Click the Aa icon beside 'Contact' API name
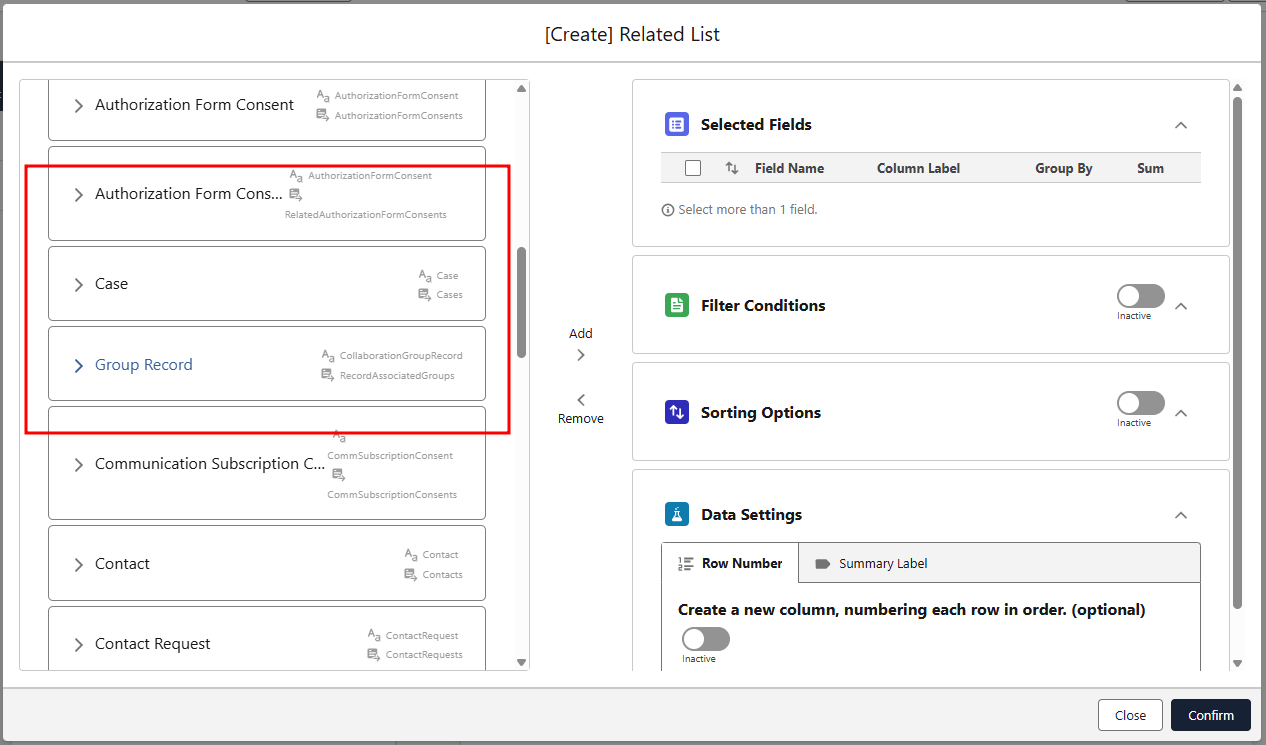This screenshot has height=745, width=1266. click(411, 555)
